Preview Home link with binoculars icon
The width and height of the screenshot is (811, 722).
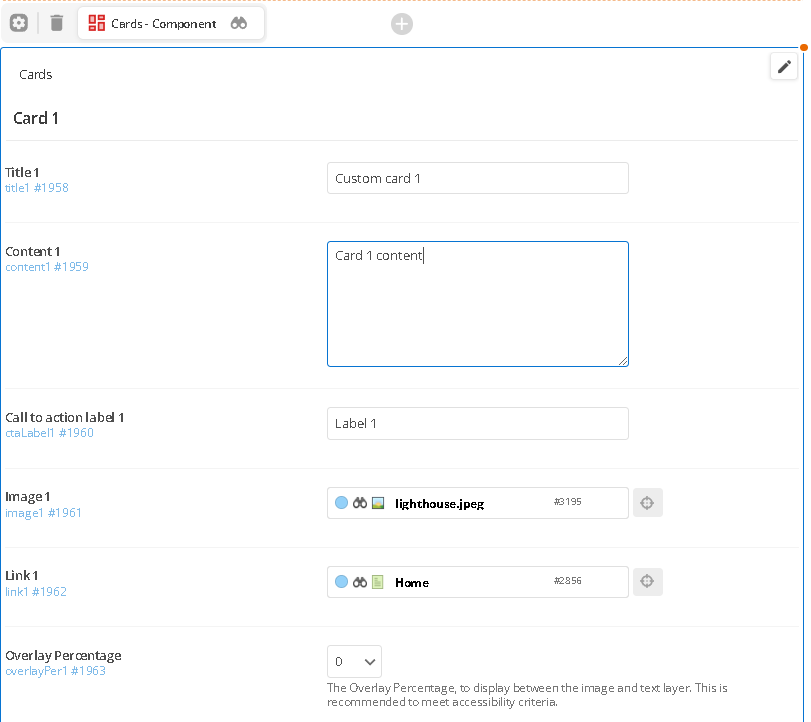(360, 582)
